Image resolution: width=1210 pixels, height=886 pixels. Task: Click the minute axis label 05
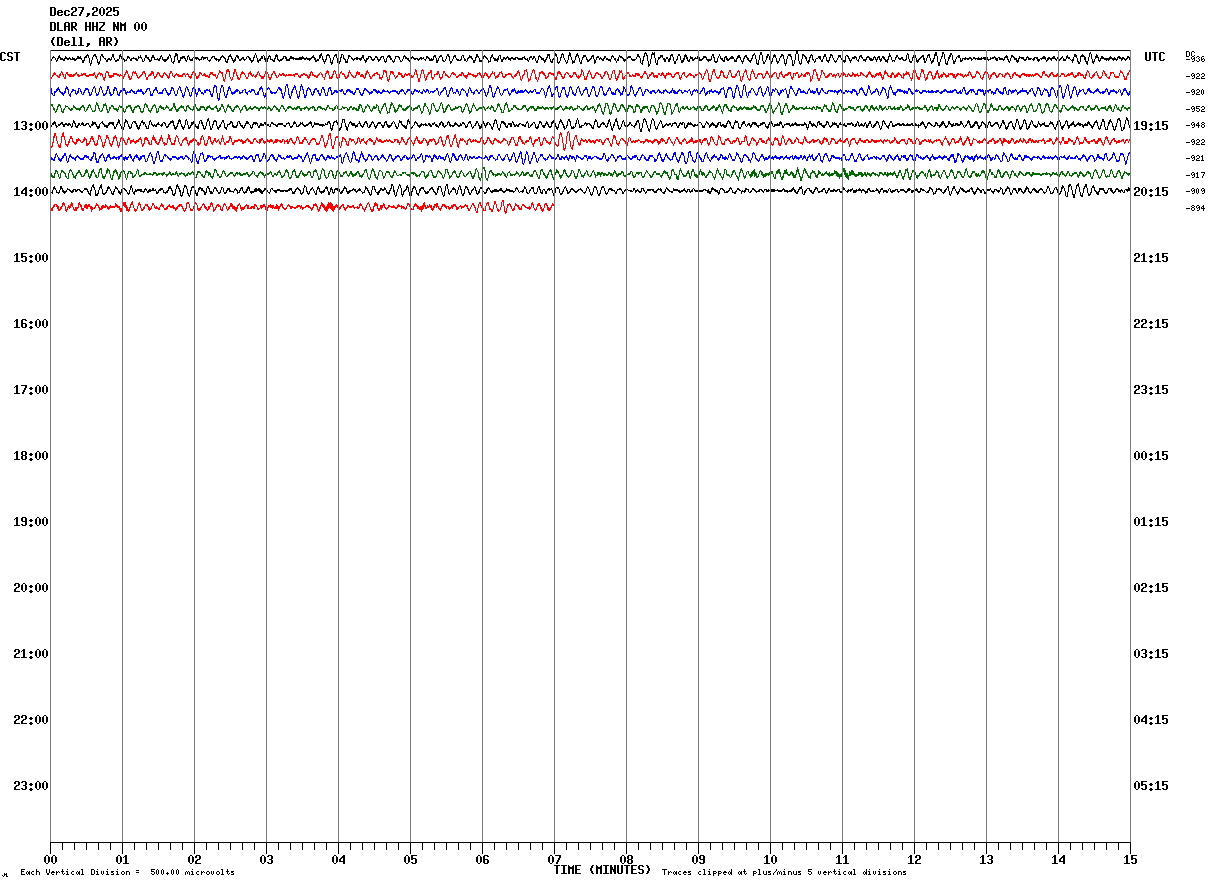coord(410,860)
